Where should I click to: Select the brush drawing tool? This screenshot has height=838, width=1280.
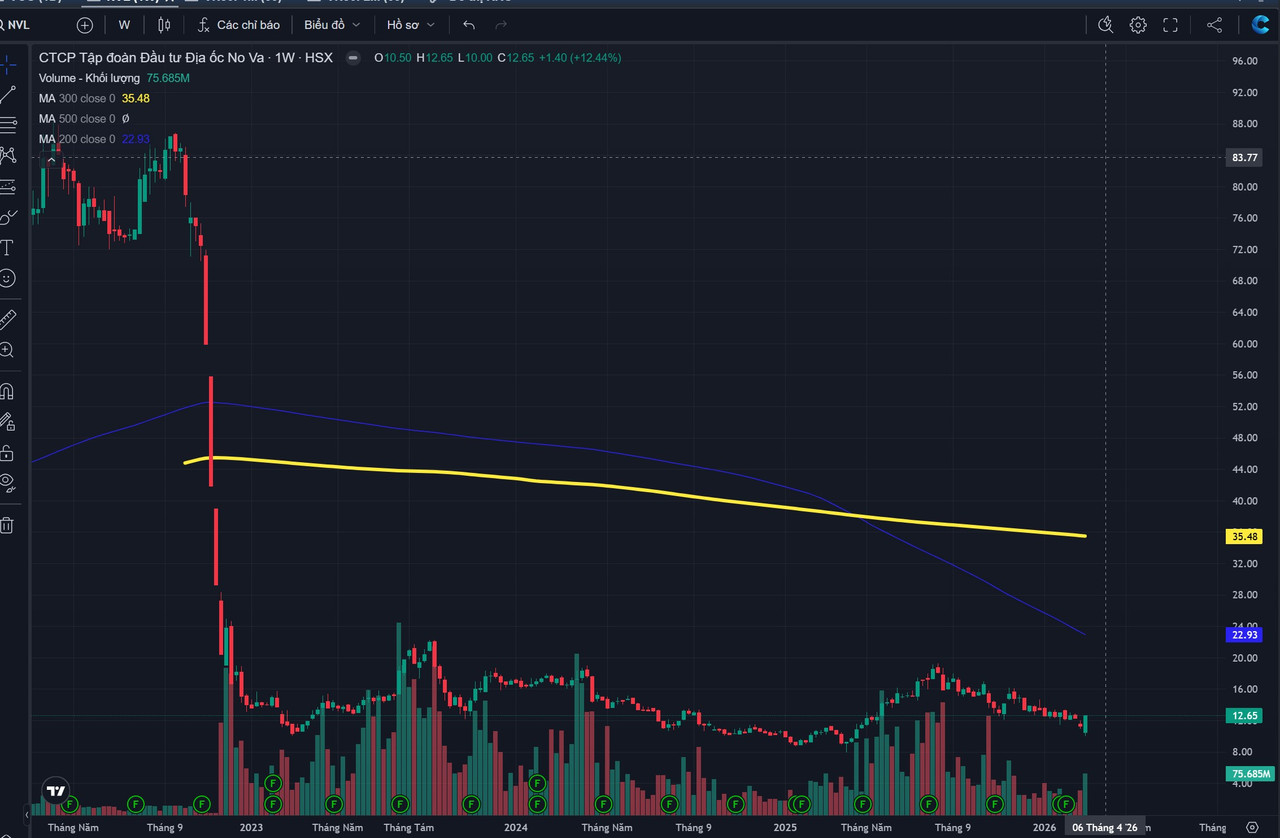8,216
